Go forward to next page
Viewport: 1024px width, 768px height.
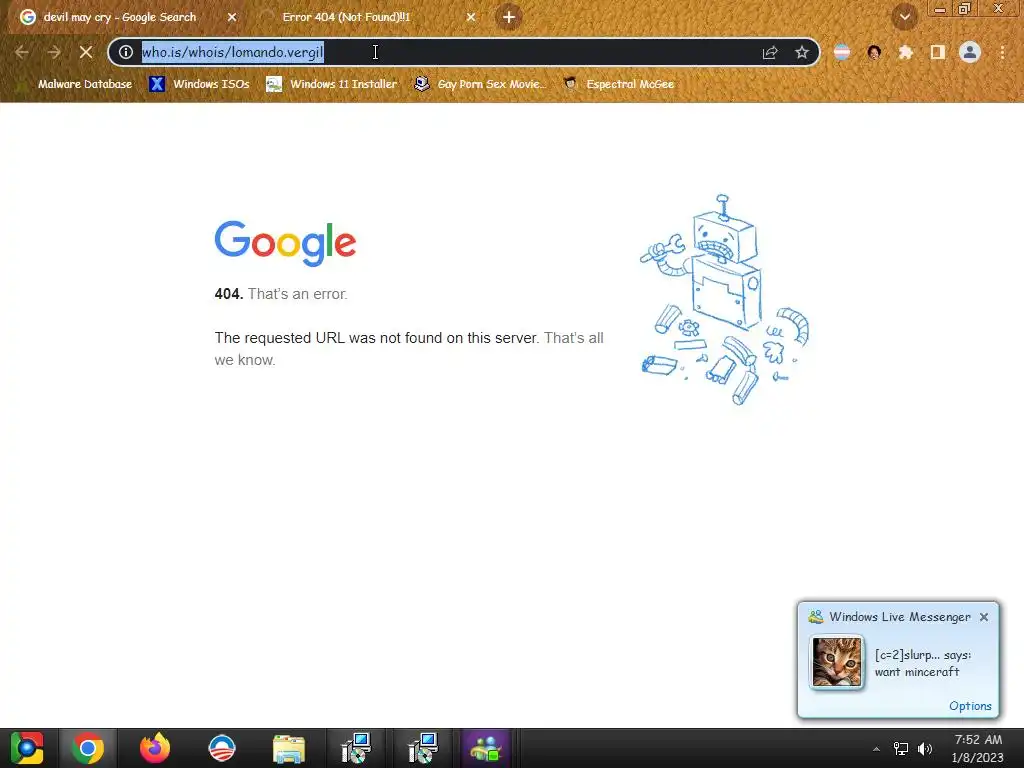pyautogui.click(x=54, y=52)
